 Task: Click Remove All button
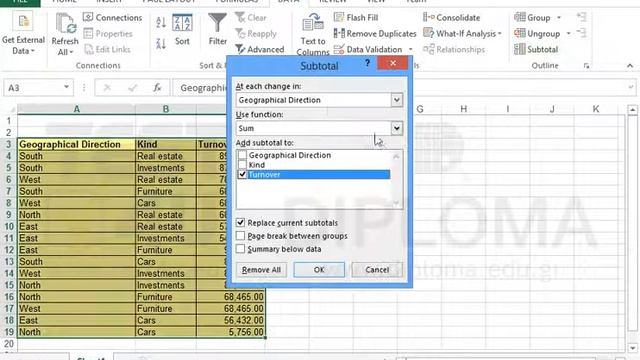[x=261, y=270]
